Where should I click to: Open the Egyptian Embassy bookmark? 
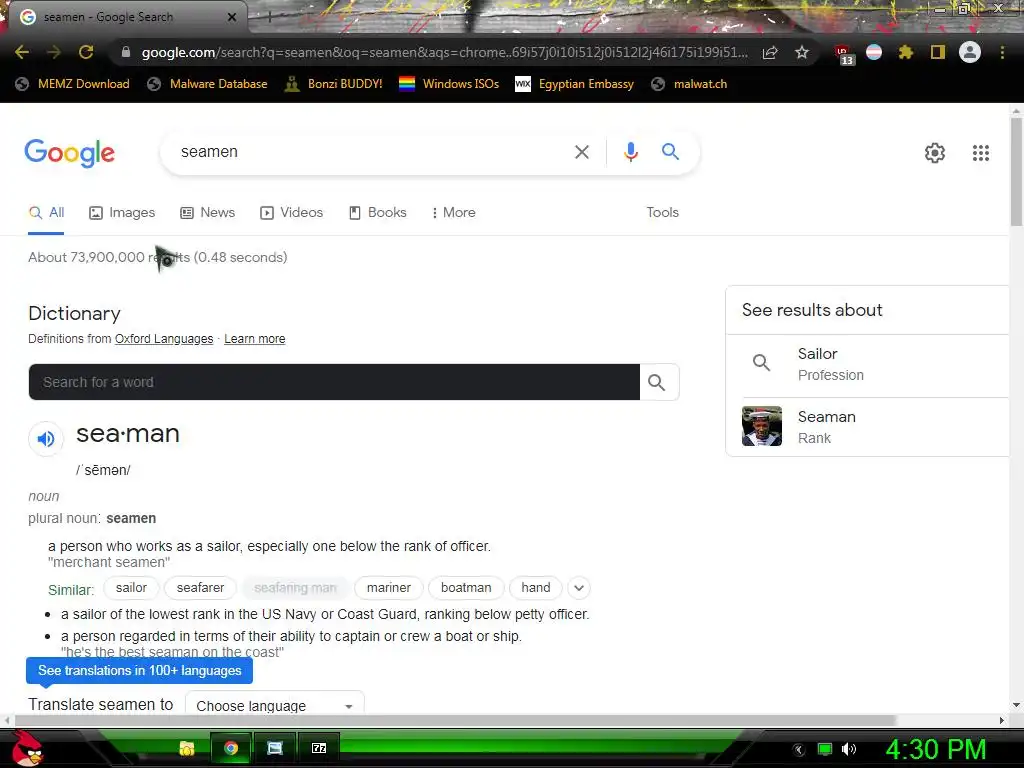coord(575,84)
